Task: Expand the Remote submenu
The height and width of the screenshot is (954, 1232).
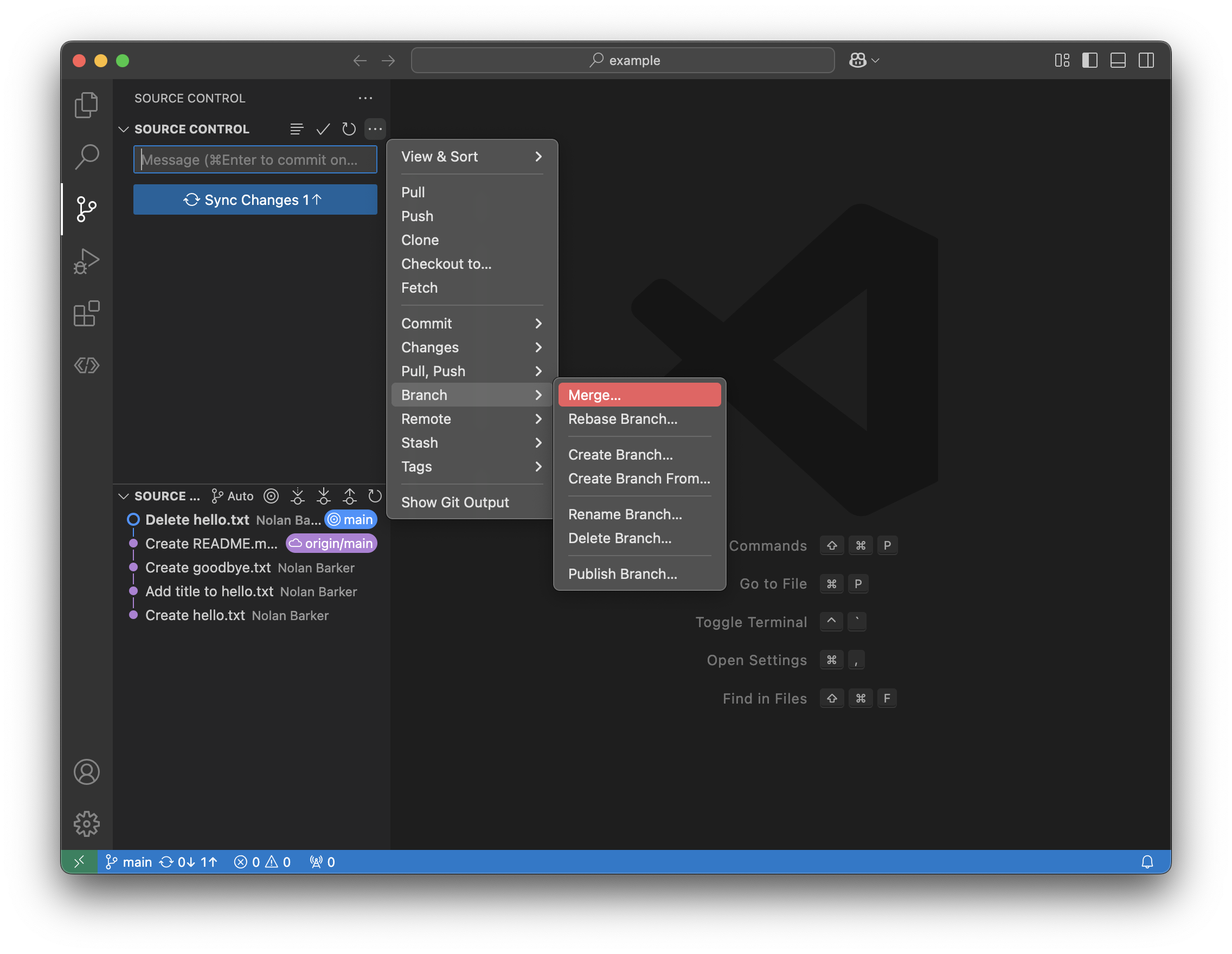Action: pos(472,419)
